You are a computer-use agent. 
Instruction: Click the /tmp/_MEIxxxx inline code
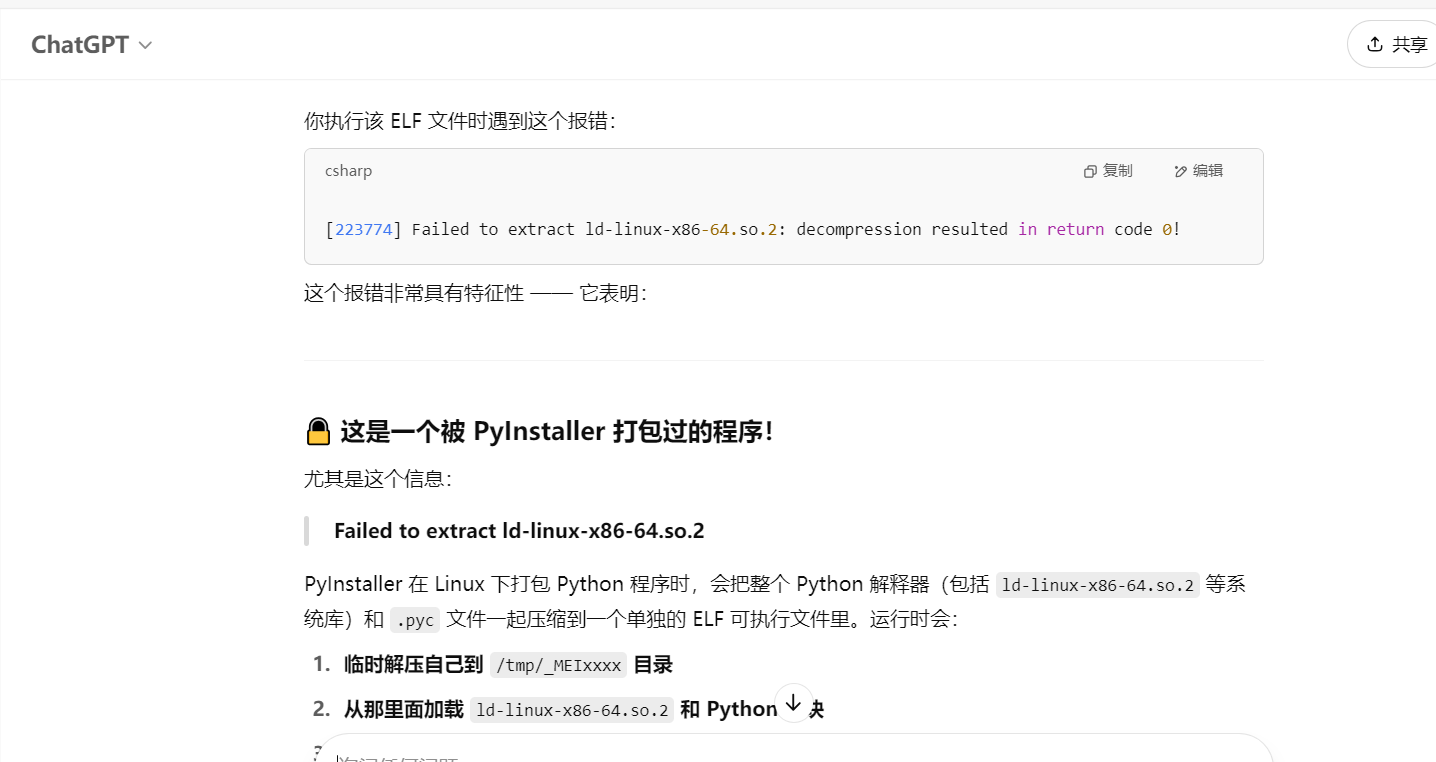[558, 665]
